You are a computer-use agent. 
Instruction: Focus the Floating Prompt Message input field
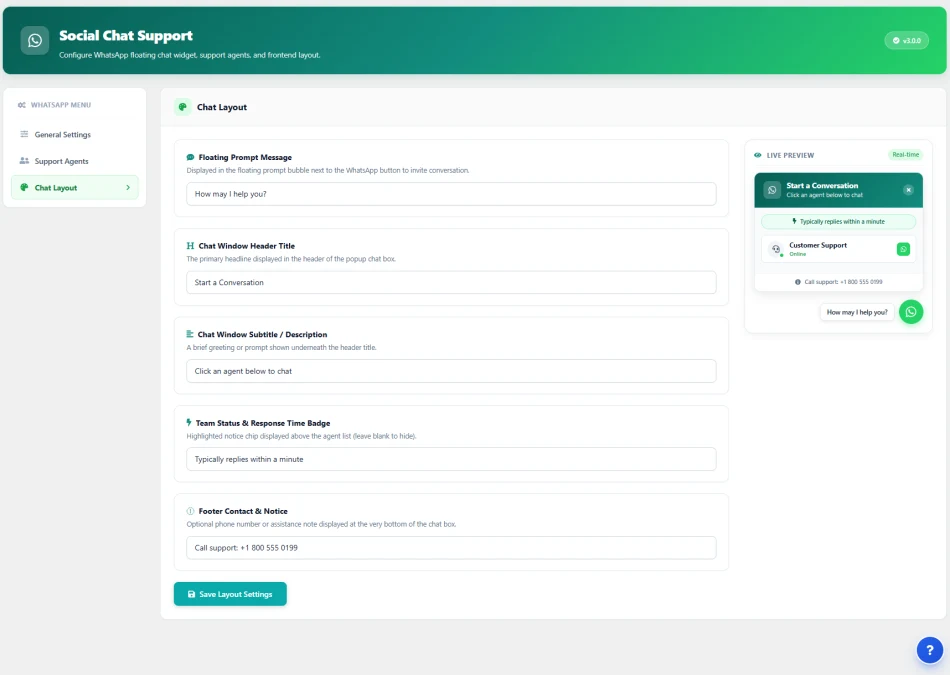[x=451, y=194]
